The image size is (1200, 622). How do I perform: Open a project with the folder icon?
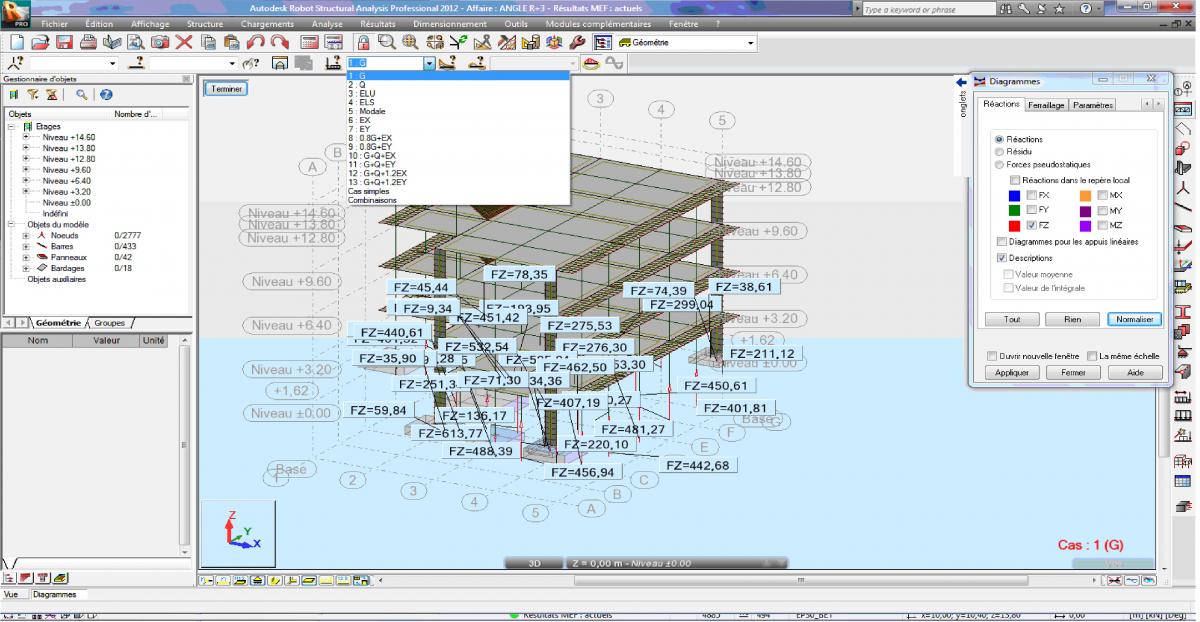click(x=40, y=43)
